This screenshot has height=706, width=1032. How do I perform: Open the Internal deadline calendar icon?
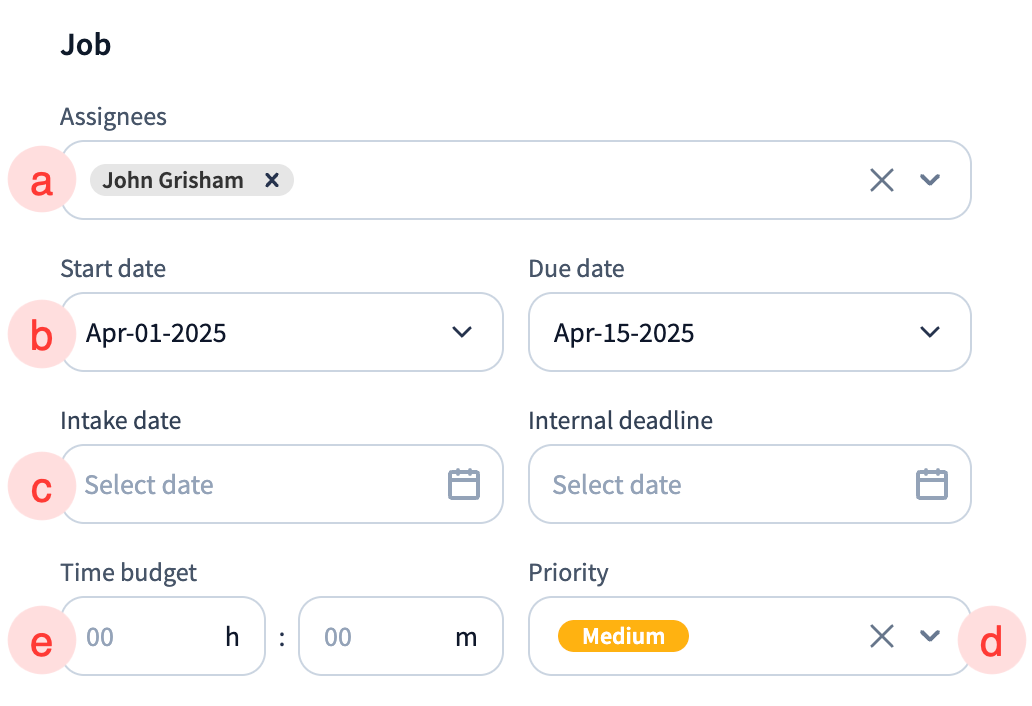pyautogui.click(x=932, y=484)
